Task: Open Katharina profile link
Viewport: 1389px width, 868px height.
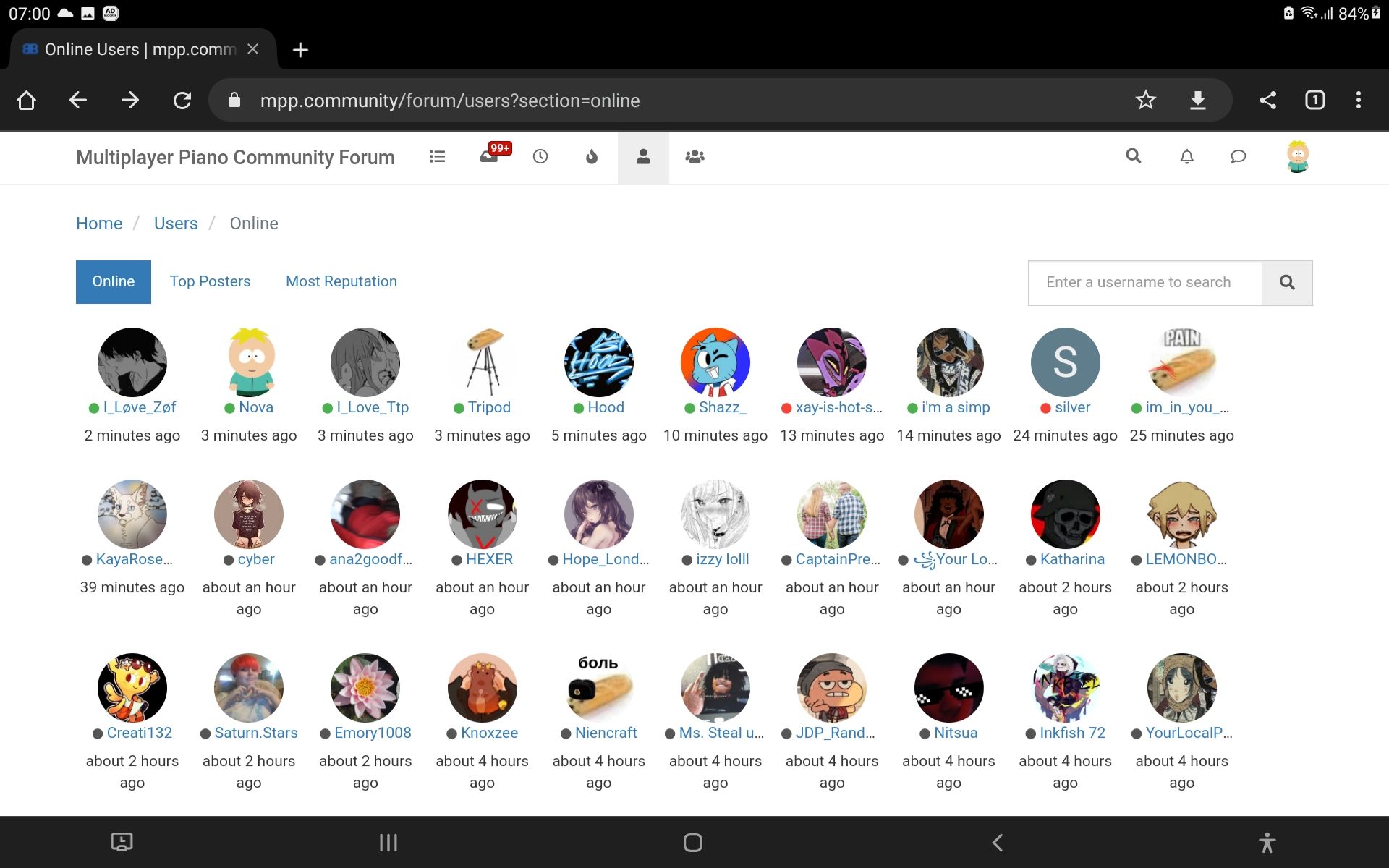Action: coord(1072,559)
